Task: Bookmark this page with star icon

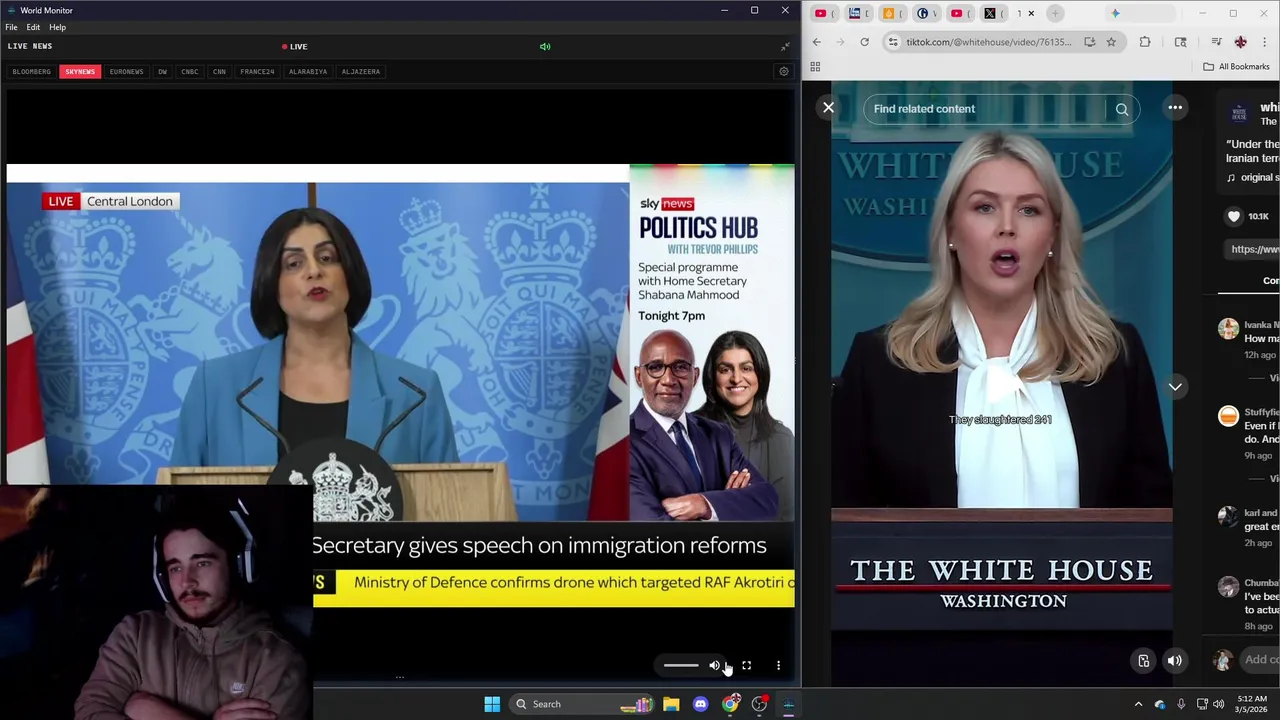Action: [1111, 42]
